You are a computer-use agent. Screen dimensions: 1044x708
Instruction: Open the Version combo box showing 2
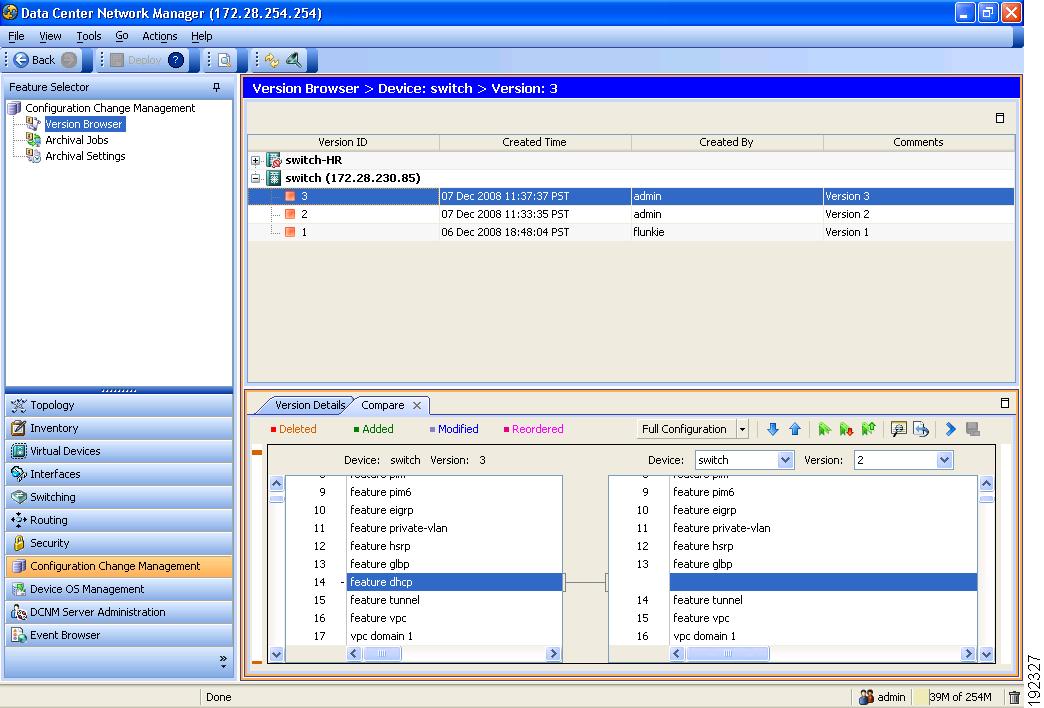(x=944, y=460)
